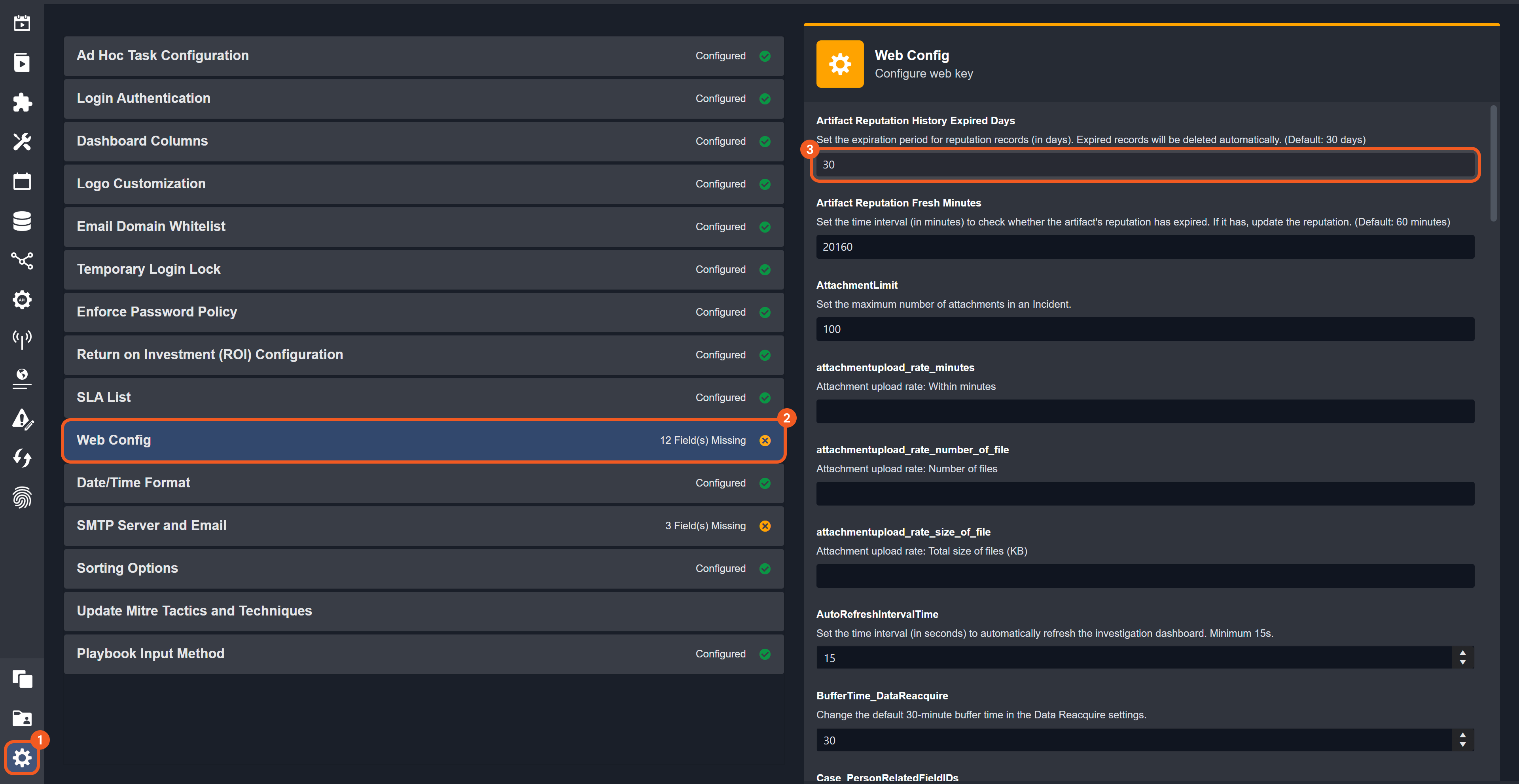Click the Web Config panel vertical scrollbar
This screenshot has width=1519, height=784.
click(x=1493, y=164)
